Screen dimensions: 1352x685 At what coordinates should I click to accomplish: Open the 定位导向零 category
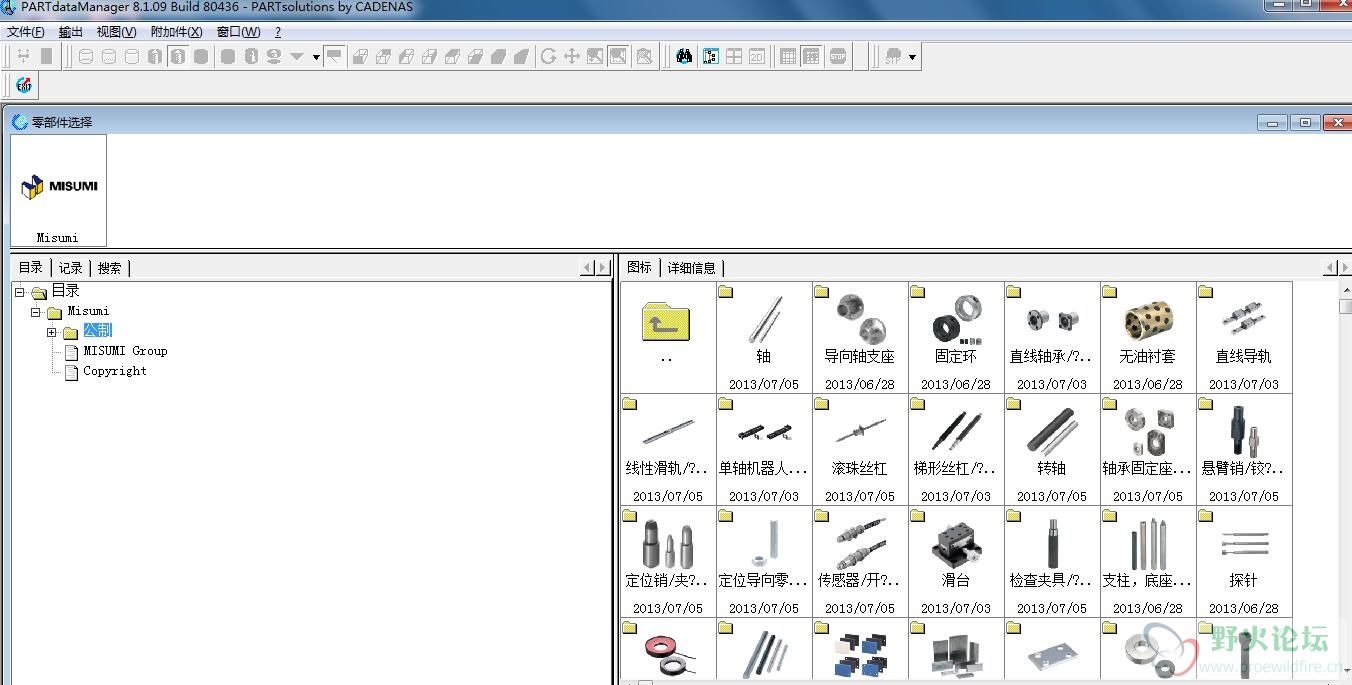tap(764, 561)
